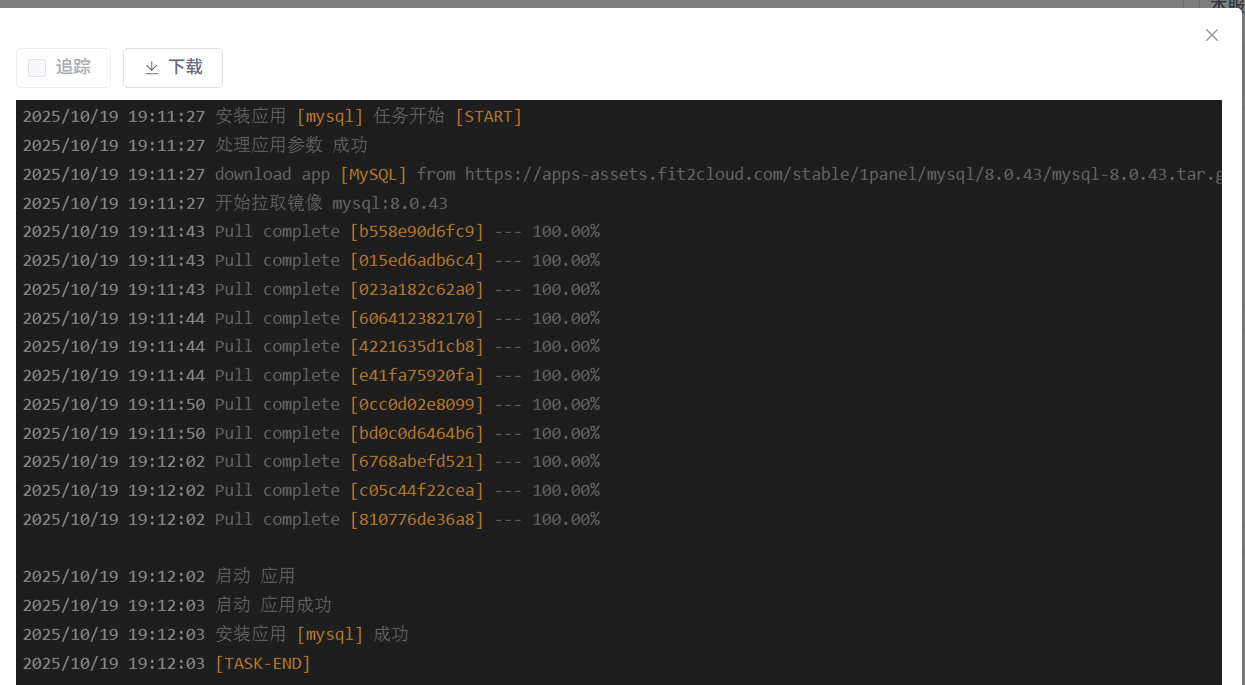
Task: Click layer hash e41fa75920fa
Action: tap(416, 376)
